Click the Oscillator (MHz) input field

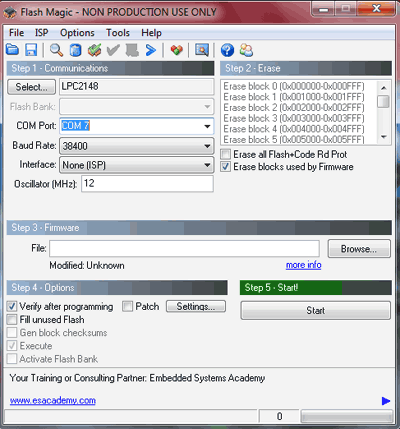(147, 184)
